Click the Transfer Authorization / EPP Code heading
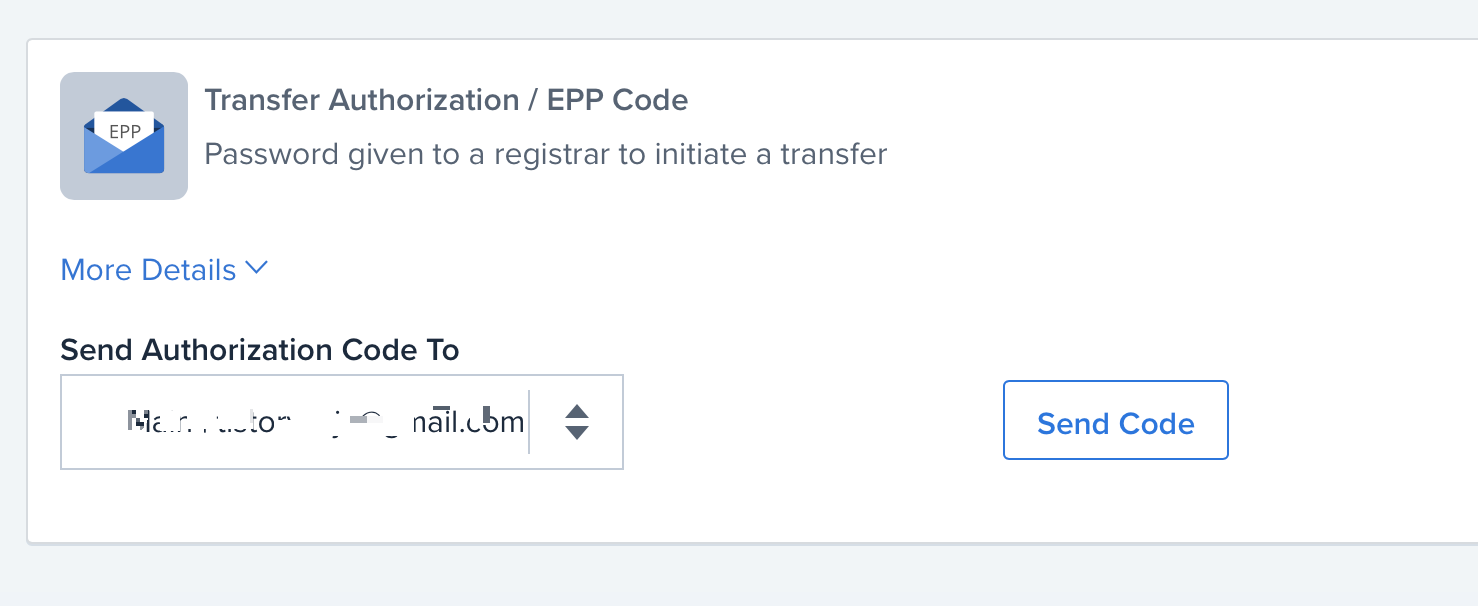The height and width of the screenshot is (606, 1478). pyautogui.click(x=447, y=99)
